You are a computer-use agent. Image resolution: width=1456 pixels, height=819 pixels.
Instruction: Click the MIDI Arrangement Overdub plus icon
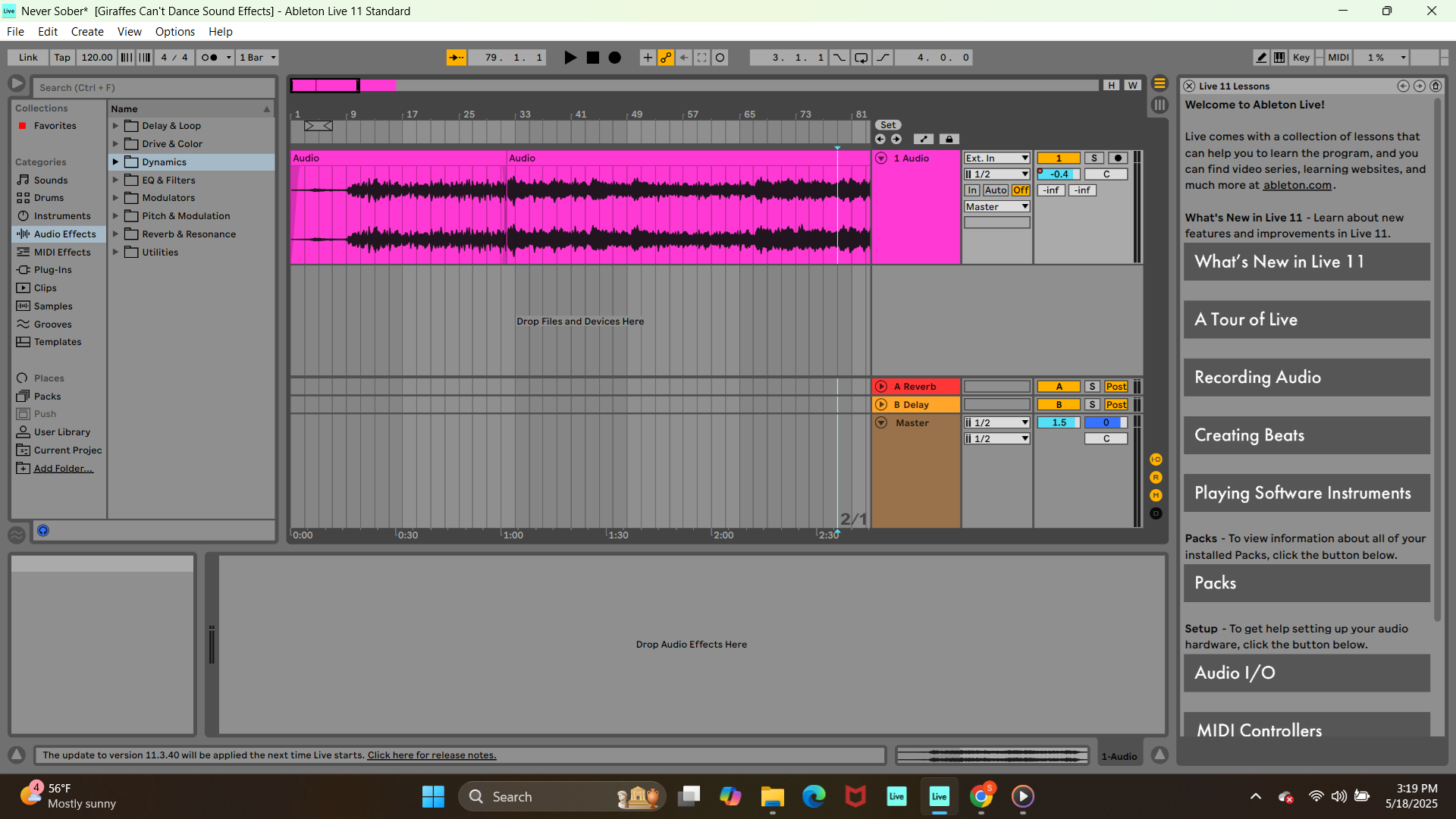point(648,58)
